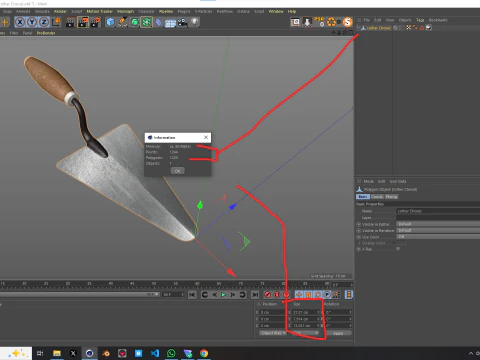The width and height of the screenshot is (480, 360).
Task: Click the coordinate system icon
Action: click(56, 22)
